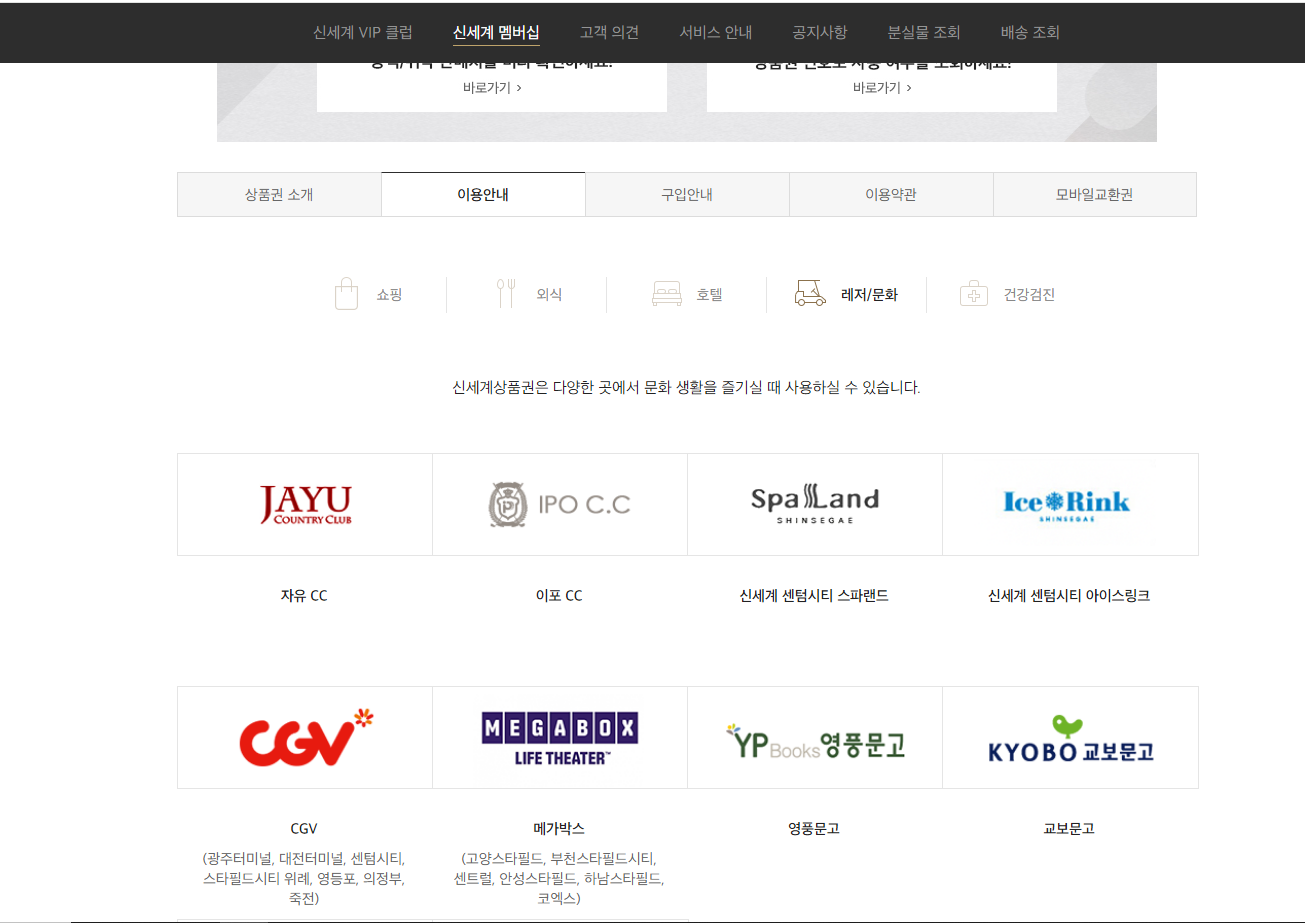The image size is (1305, 923).
Task: Click the 영풍문고 caption text
Action: coord(814,829)
